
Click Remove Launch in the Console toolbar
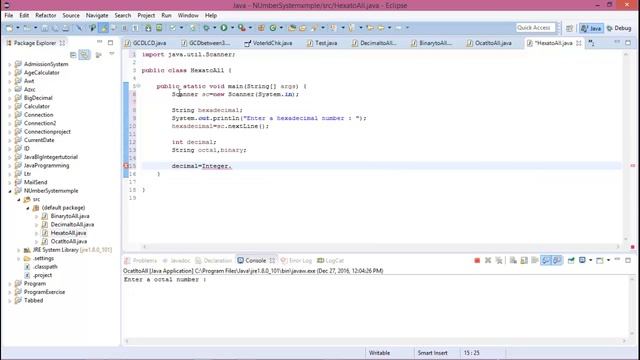click(488, 260)
